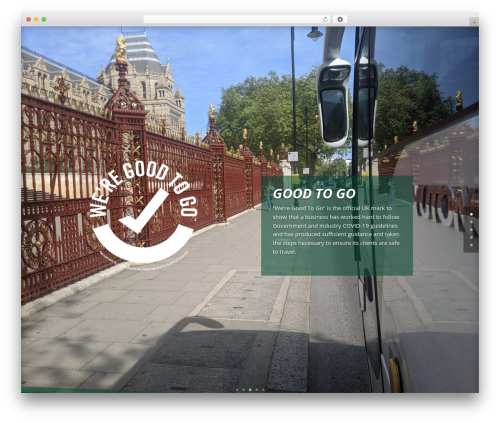500x423 pixels.
Task: Click paragraph starting "We're Good To Go" is
Action: (336, 230)
